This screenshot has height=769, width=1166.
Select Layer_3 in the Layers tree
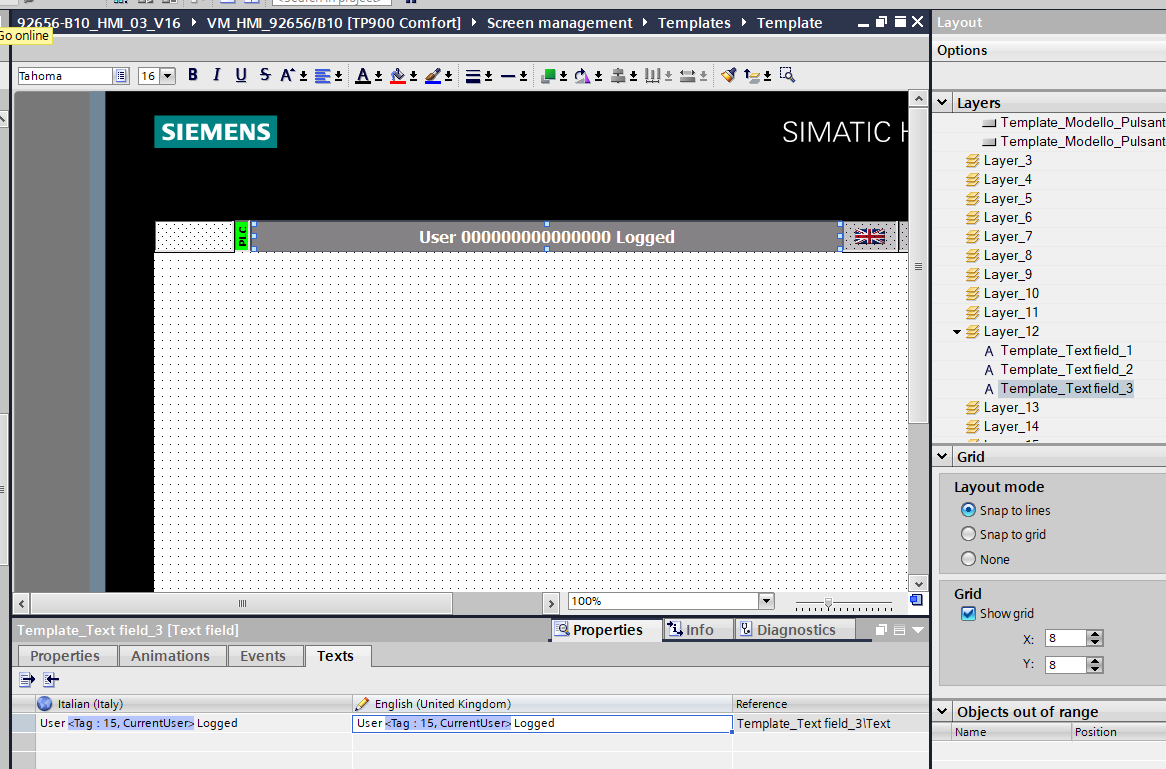[1008, 161]
